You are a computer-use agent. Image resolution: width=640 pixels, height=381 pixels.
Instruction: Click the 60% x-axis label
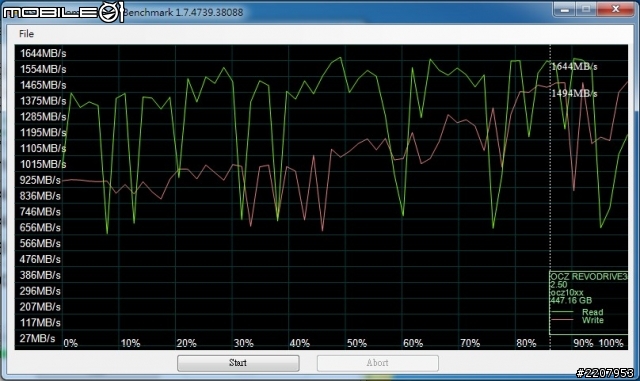pos(413,343)
